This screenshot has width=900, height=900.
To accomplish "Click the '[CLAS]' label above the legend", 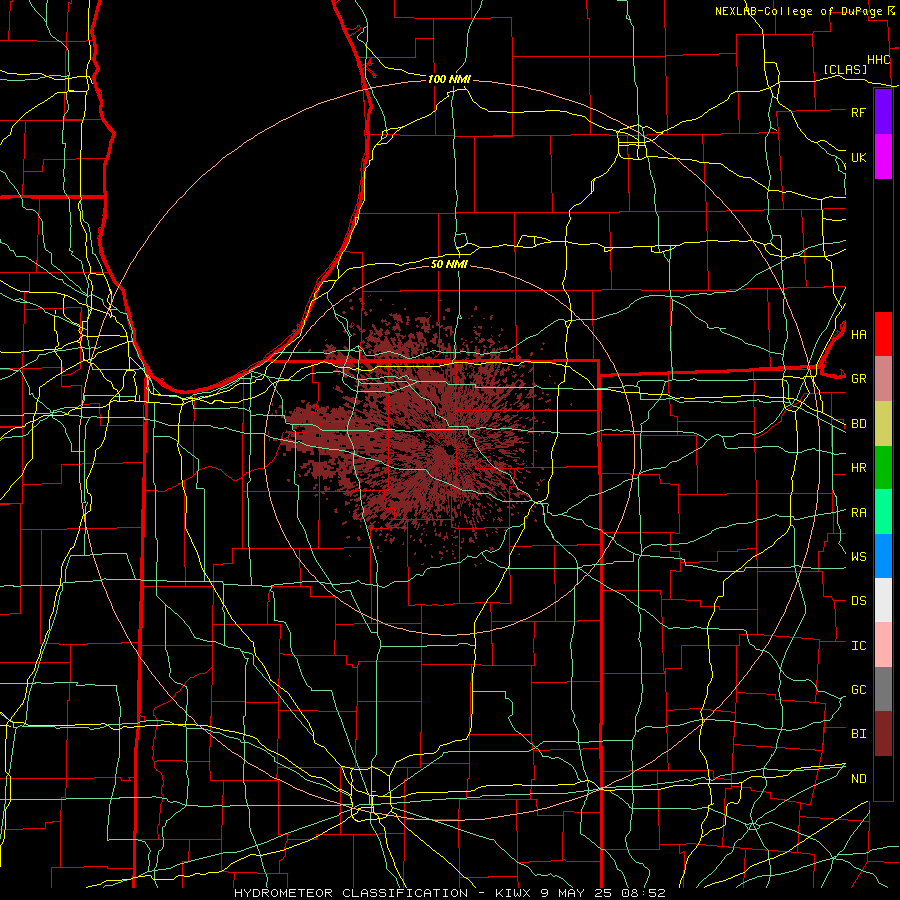I will pos(845,69).
